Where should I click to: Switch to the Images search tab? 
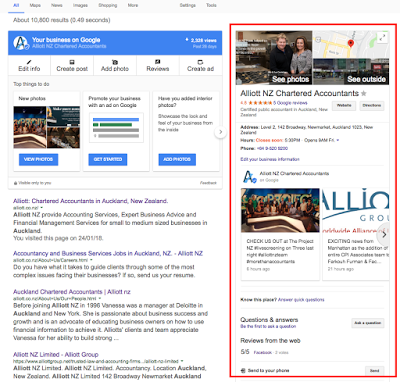pos(80,5)
